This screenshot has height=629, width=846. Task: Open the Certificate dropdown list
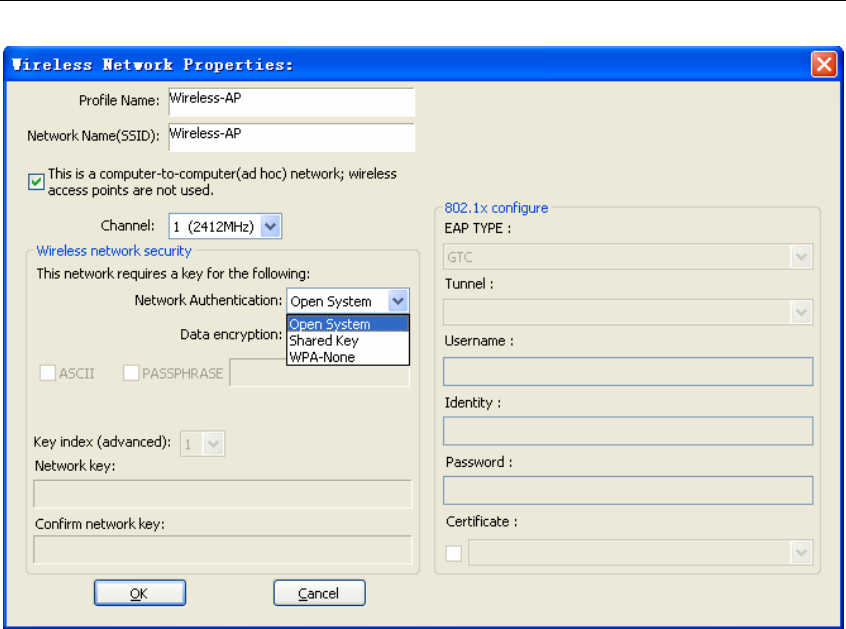[x=801, y=553]
